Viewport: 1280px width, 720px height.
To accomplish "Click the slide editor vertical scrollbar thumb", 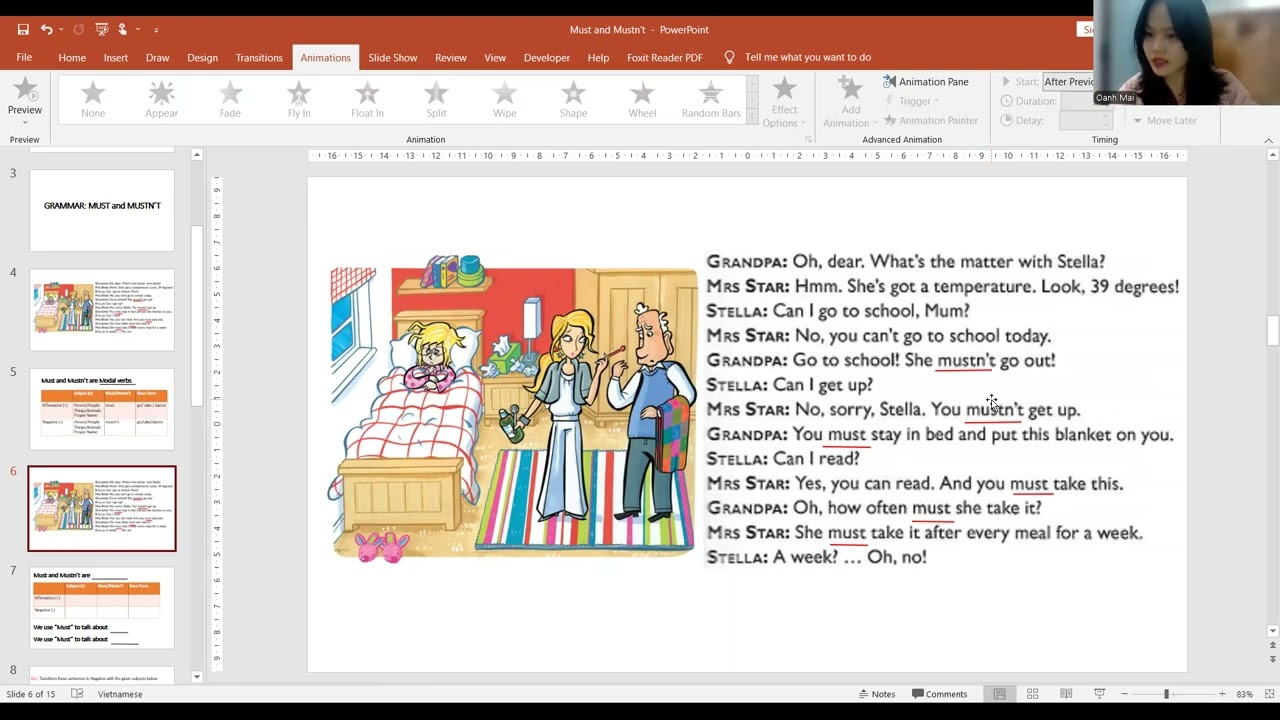I will pyautogui.click(x=1272, y=331).
